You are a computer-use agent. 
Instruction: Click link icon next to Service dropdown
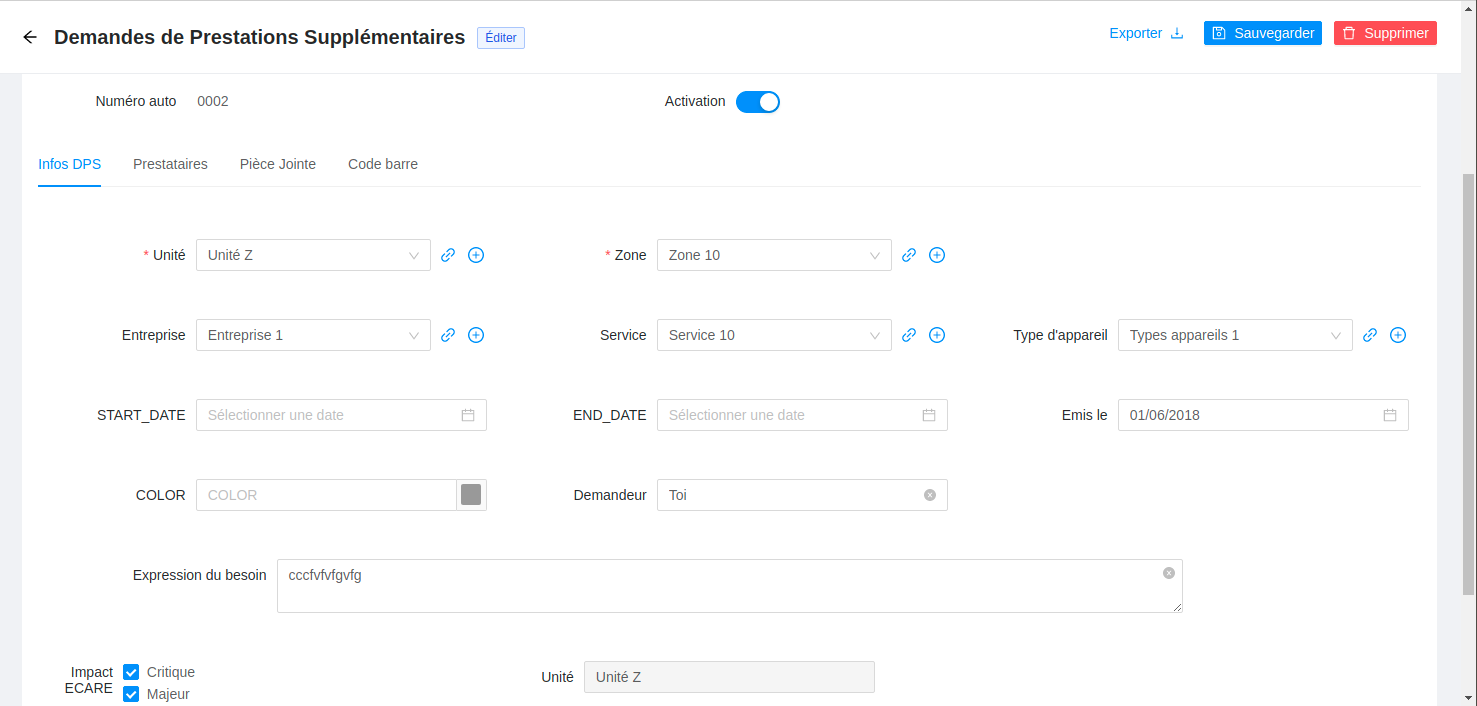[909, 335]
